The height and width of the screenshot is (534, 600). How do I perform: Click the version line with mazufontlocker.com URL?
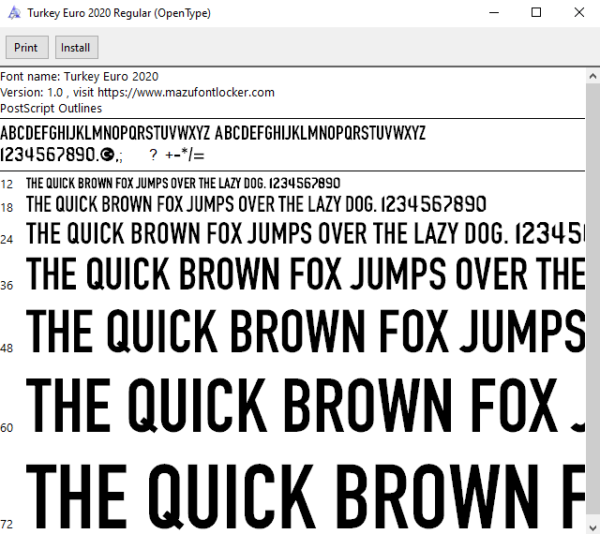pos(137,93)
